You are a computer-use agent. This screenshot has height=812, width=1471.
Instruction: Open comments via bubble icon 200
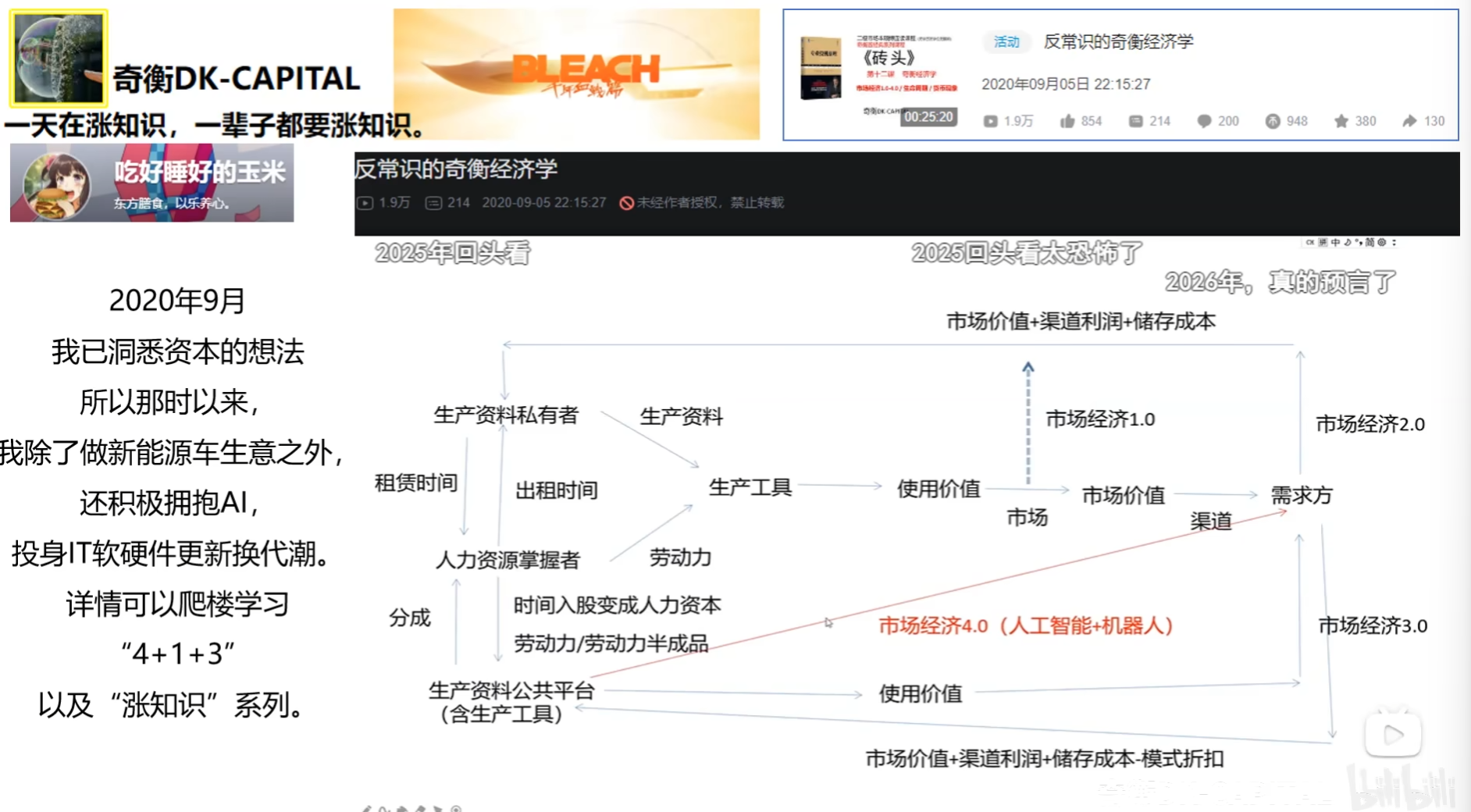(x=1204, y=121)
